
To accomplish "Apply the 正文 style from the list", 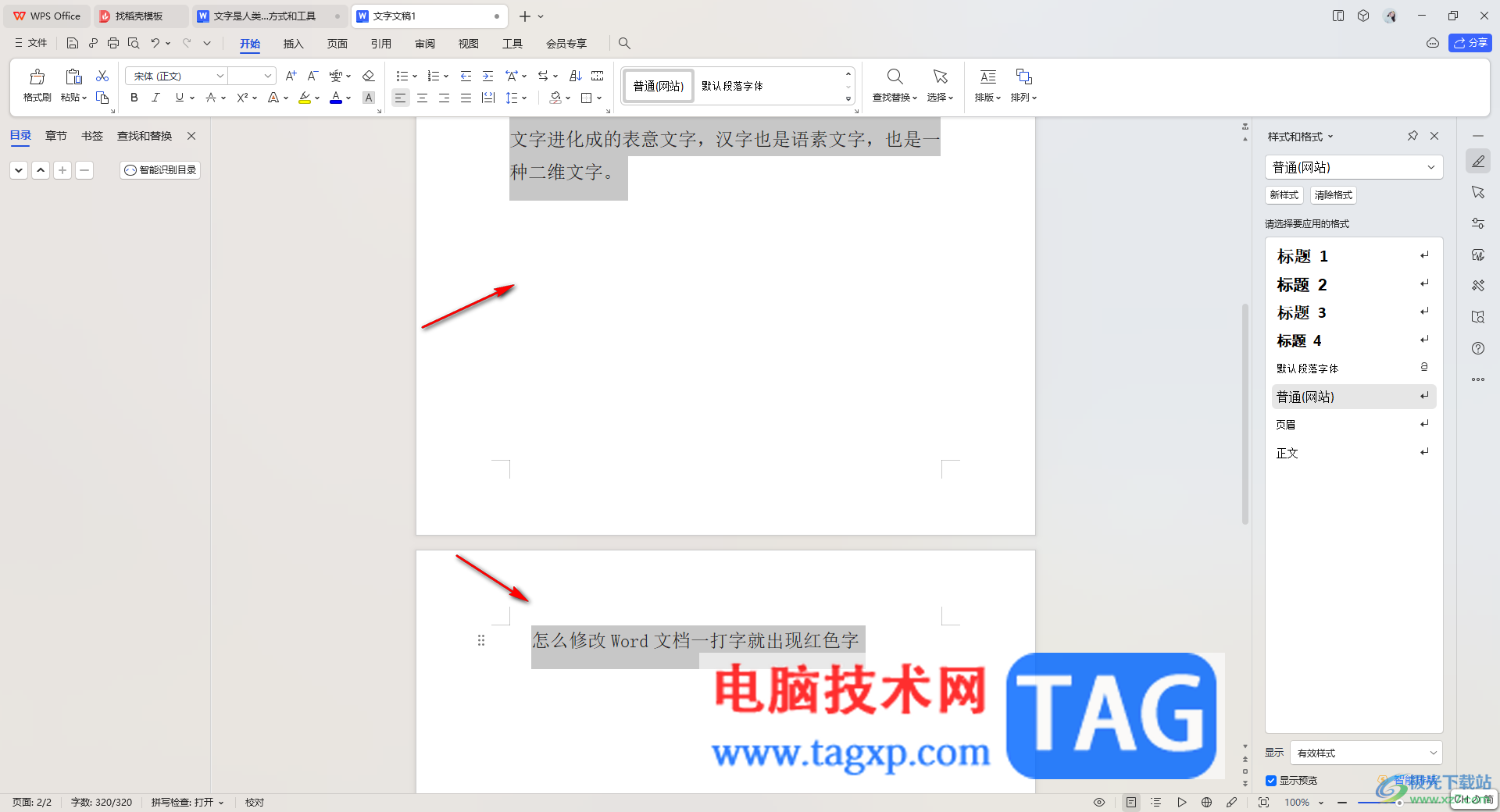I will coord(1354,453).
